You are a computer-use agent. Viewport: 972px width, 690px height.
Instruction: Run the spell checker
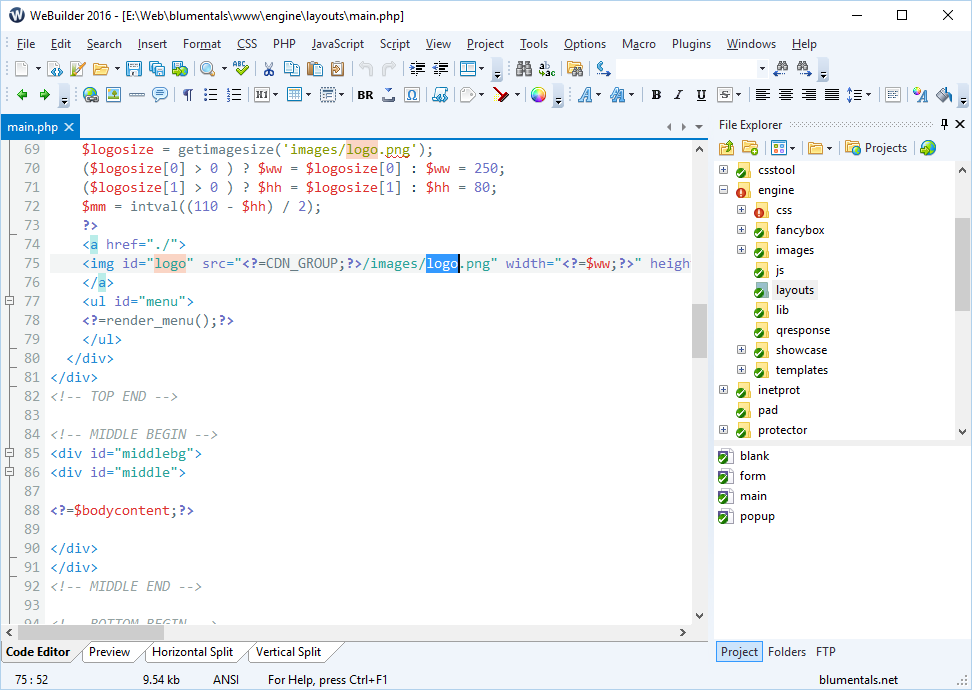240,68
